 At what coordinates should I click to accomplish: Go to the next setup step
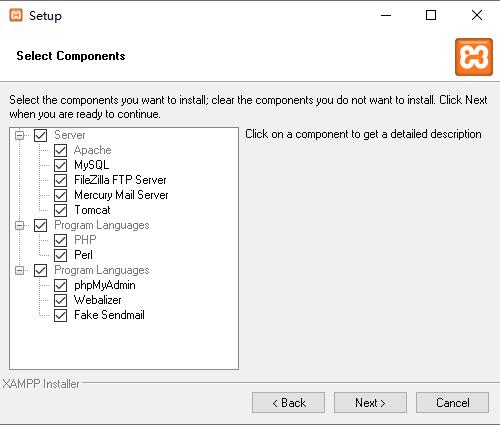pos(370,403)
